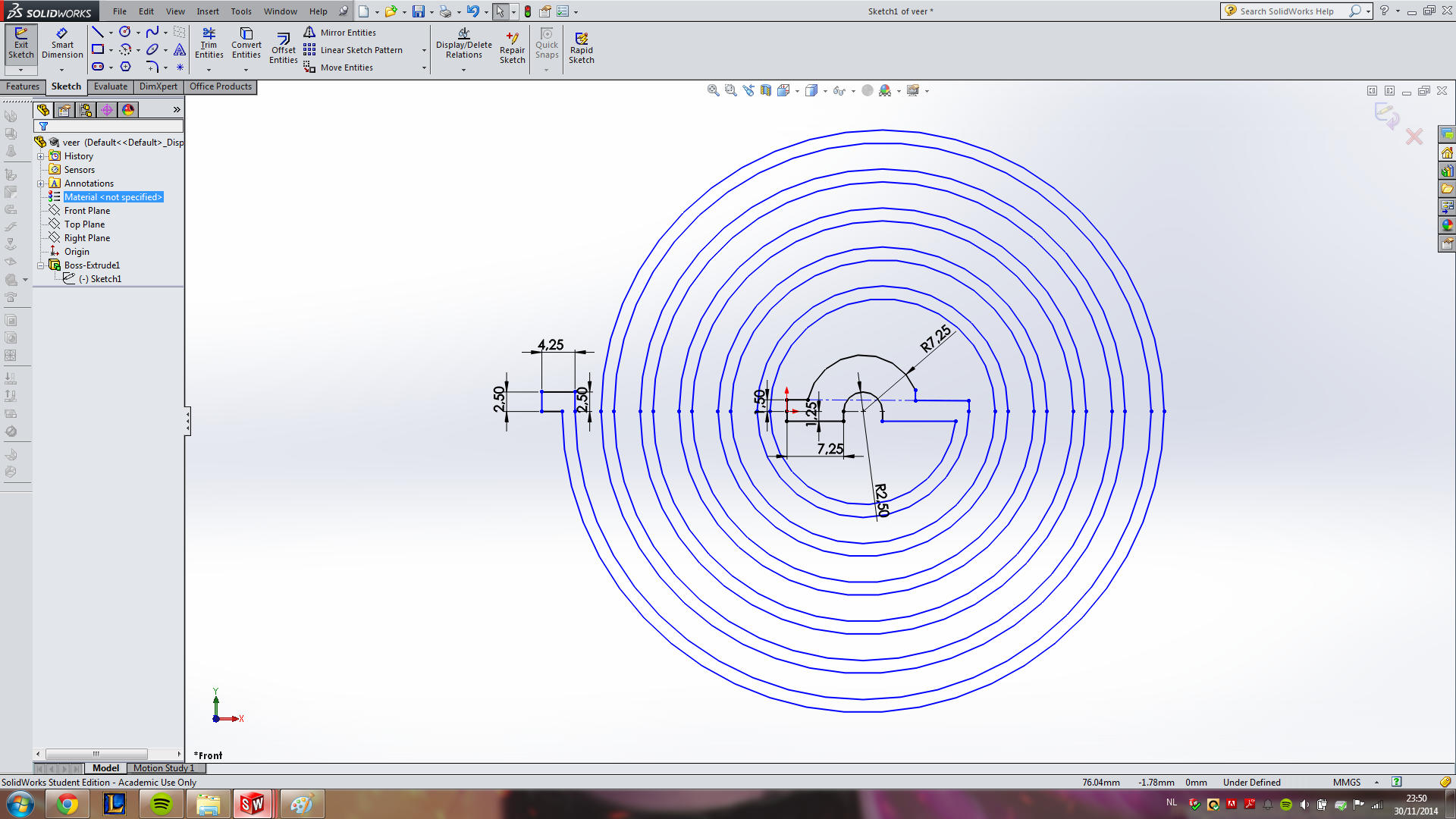Open the Display Style cube icon
The image size is (1456, 819).
pyautogui.click(x=811, y=90)
